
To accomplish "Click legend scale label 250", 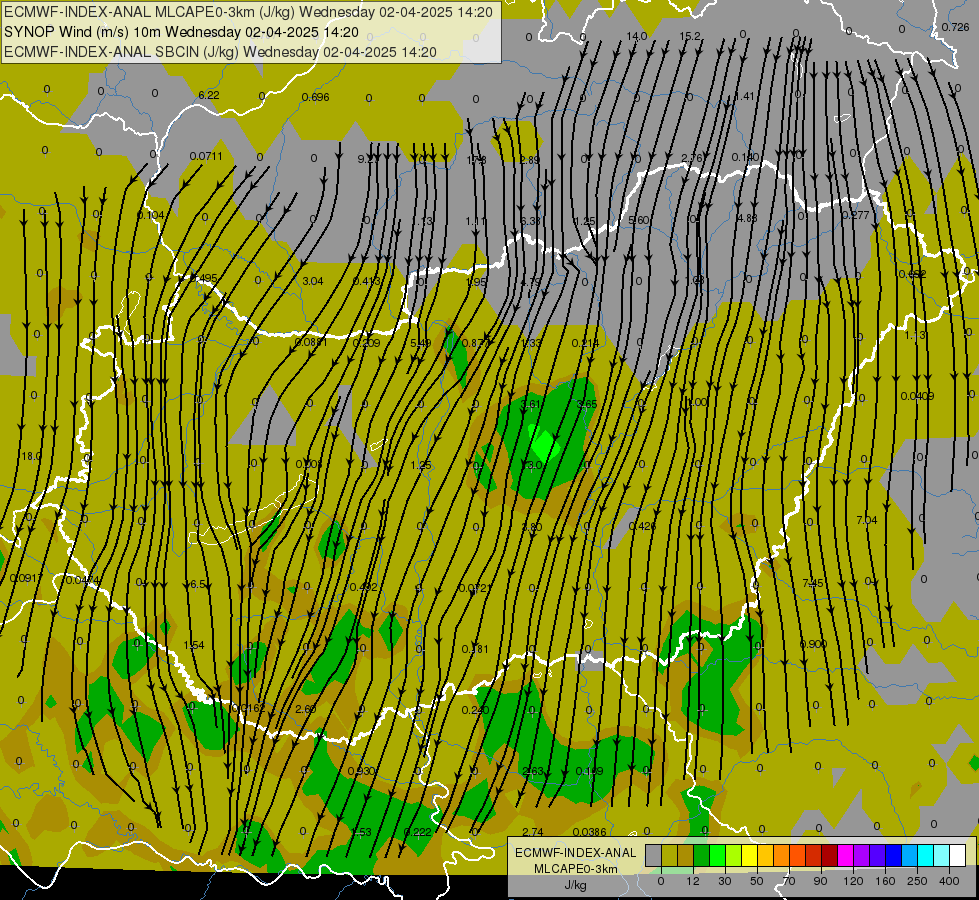I will (x=917, y=881).
